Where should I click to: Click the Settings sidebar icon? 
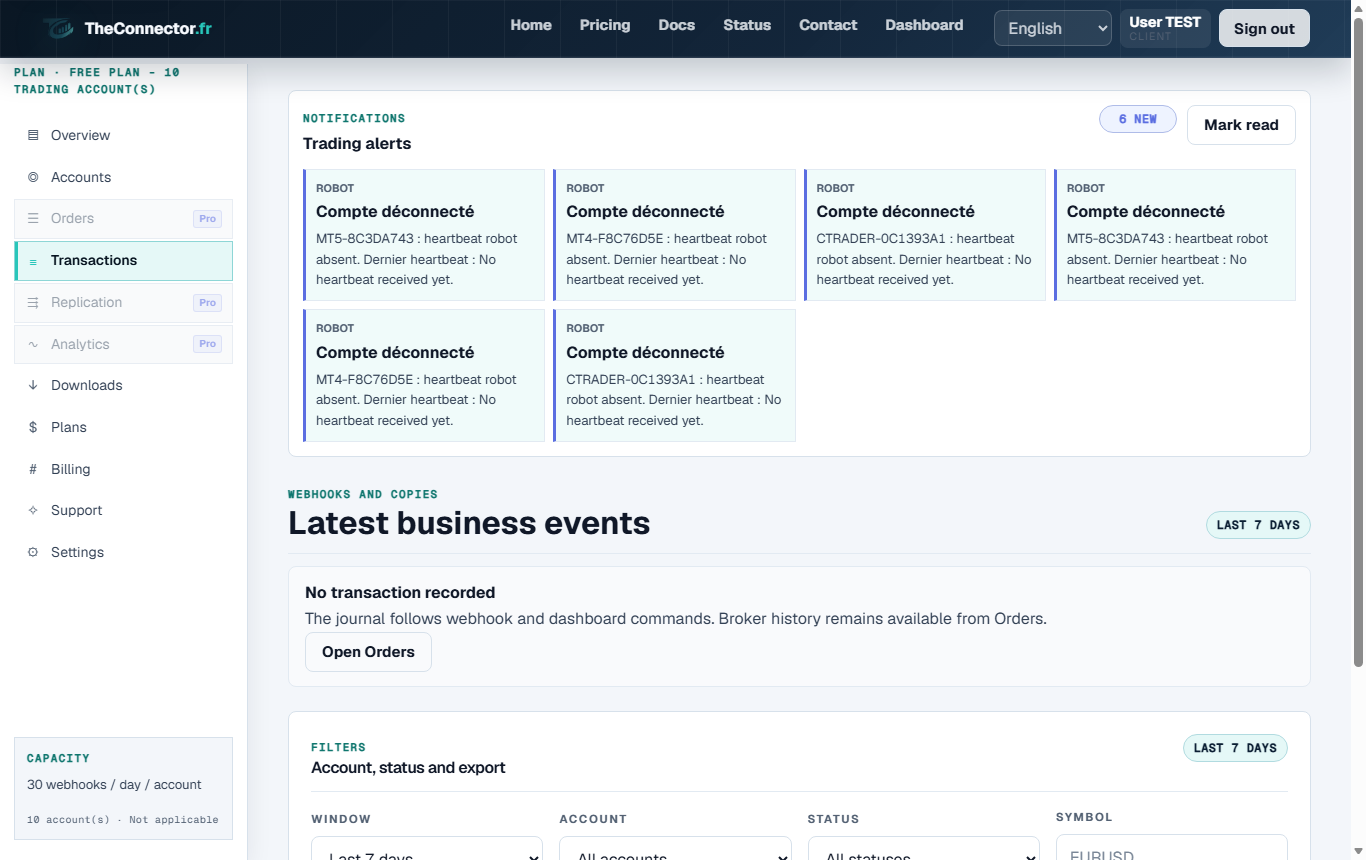click(x=33, y=552)
